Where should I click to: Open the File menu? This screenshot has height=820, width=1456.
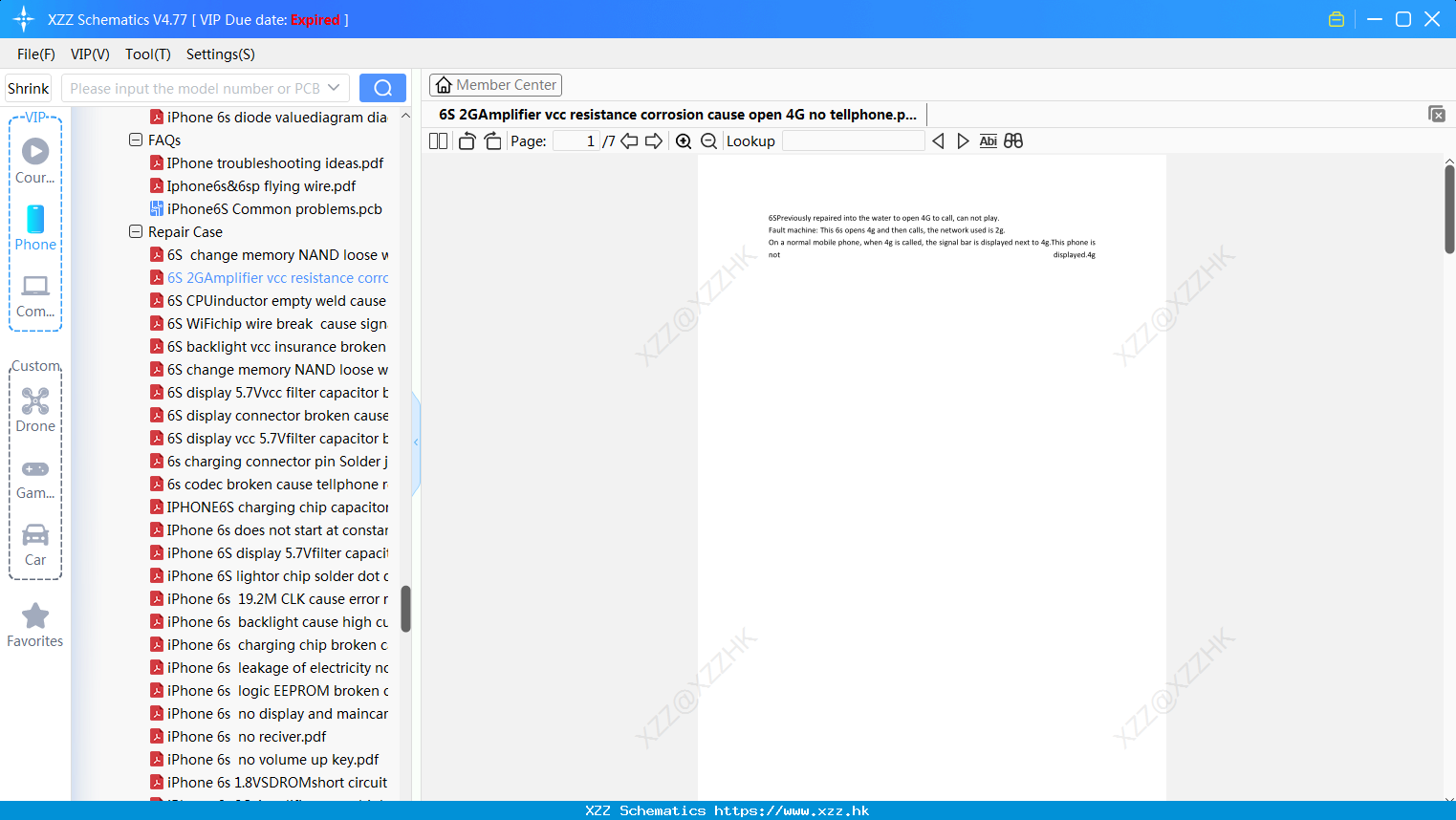click(x=36, y=54)
